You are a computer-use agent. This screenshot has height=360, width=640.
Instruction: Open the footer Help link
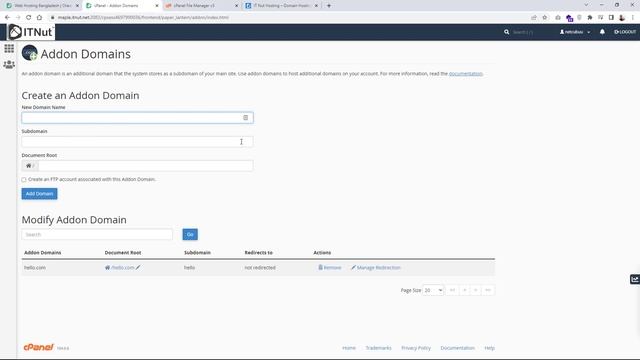tap(489, 348)
